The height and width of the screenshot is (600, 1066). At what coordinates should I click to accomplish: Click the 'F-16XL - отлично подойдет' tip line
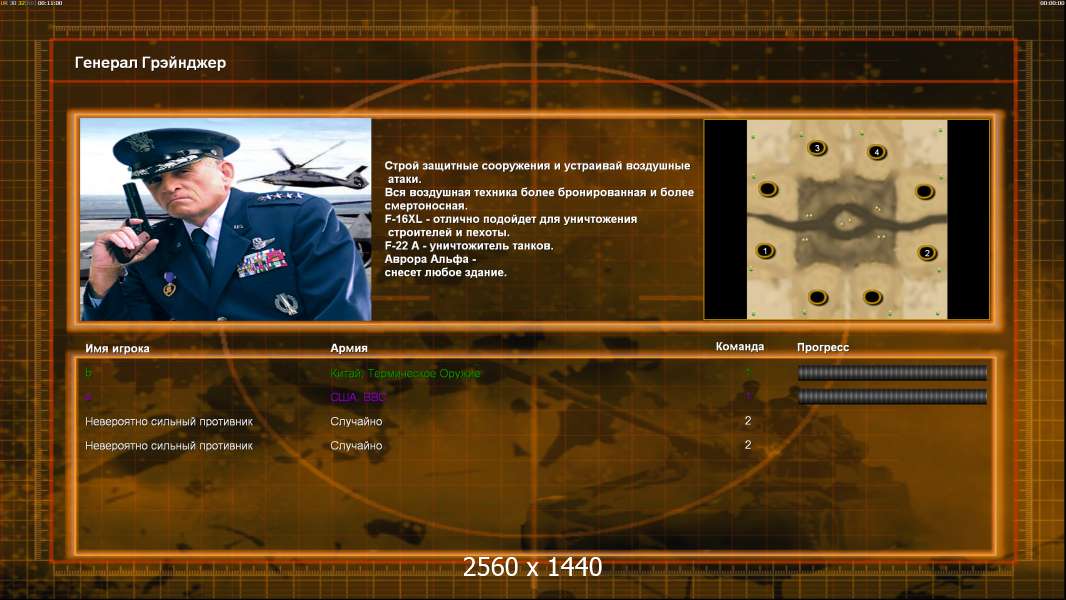point(511,219)
